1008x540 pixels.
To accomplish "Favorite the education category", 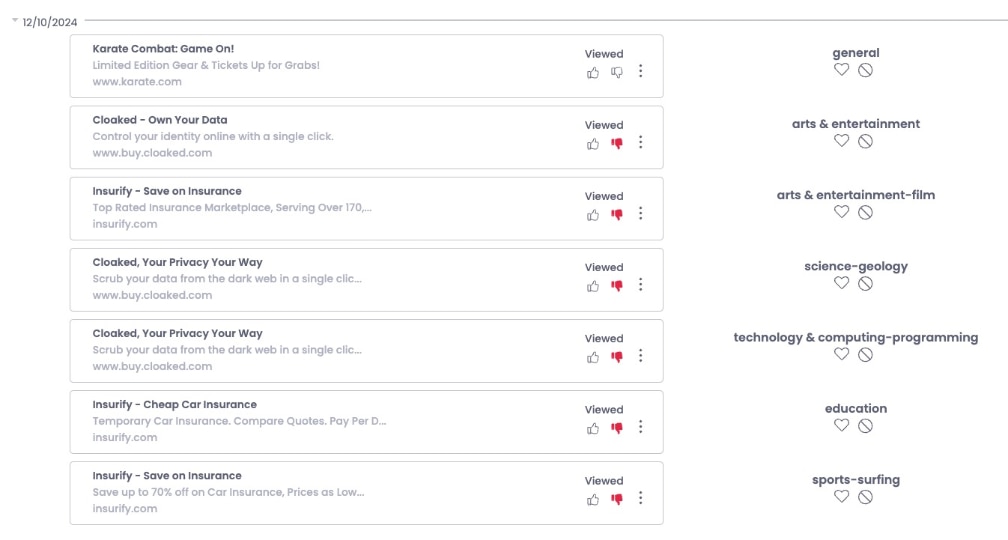I will pos(842,425).
